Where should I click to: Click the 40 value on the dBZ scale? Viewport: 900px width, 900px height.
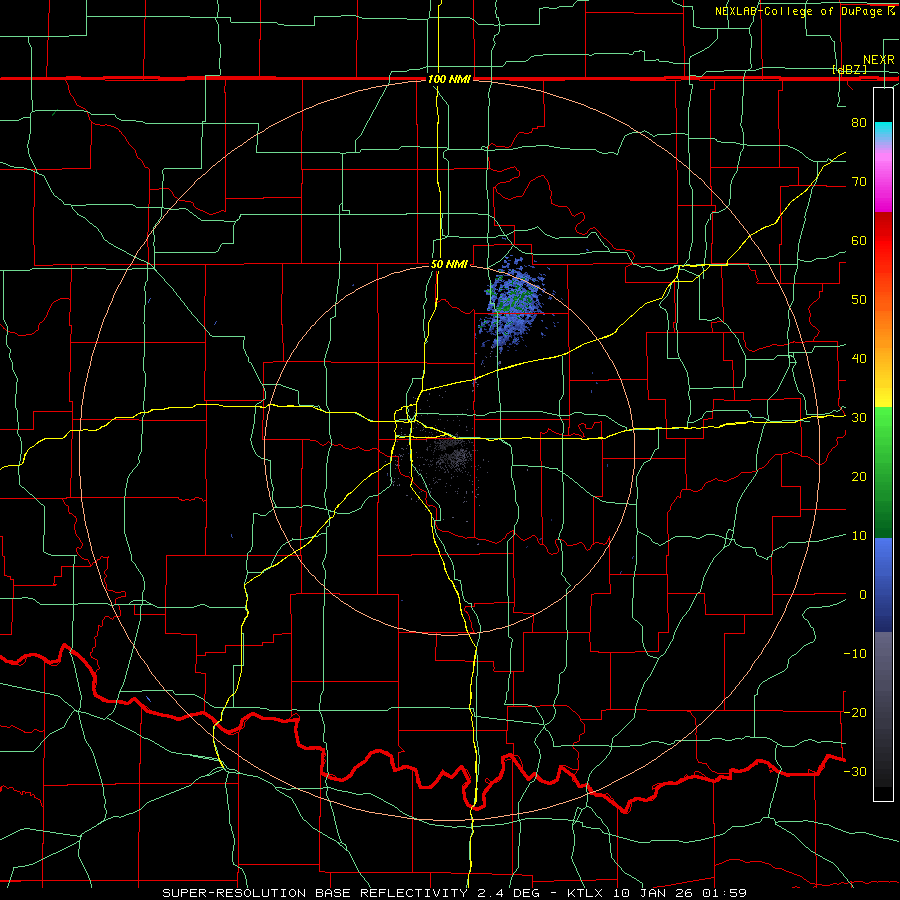[x=859, y=359]
